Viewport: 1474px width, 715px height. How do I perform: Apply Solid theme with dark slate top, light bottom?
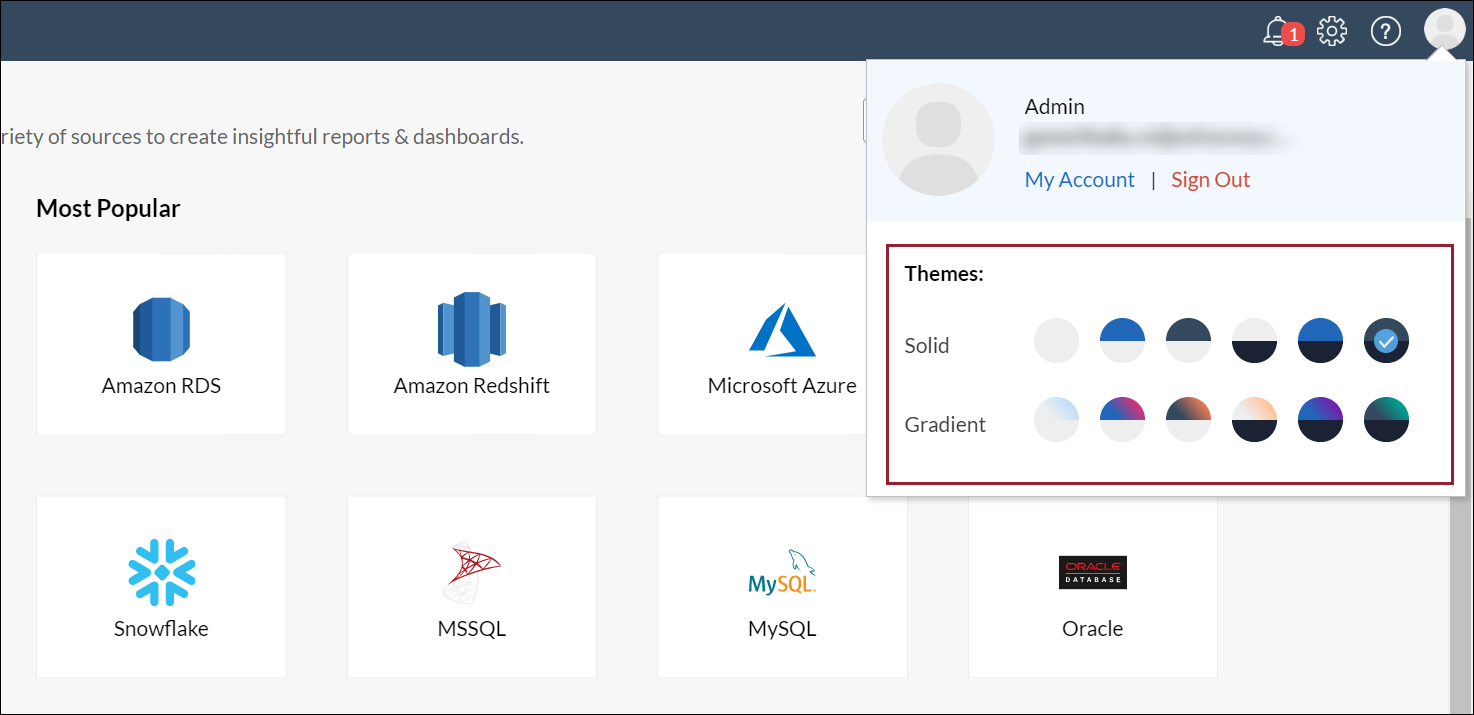click(x=1188, y=341)
